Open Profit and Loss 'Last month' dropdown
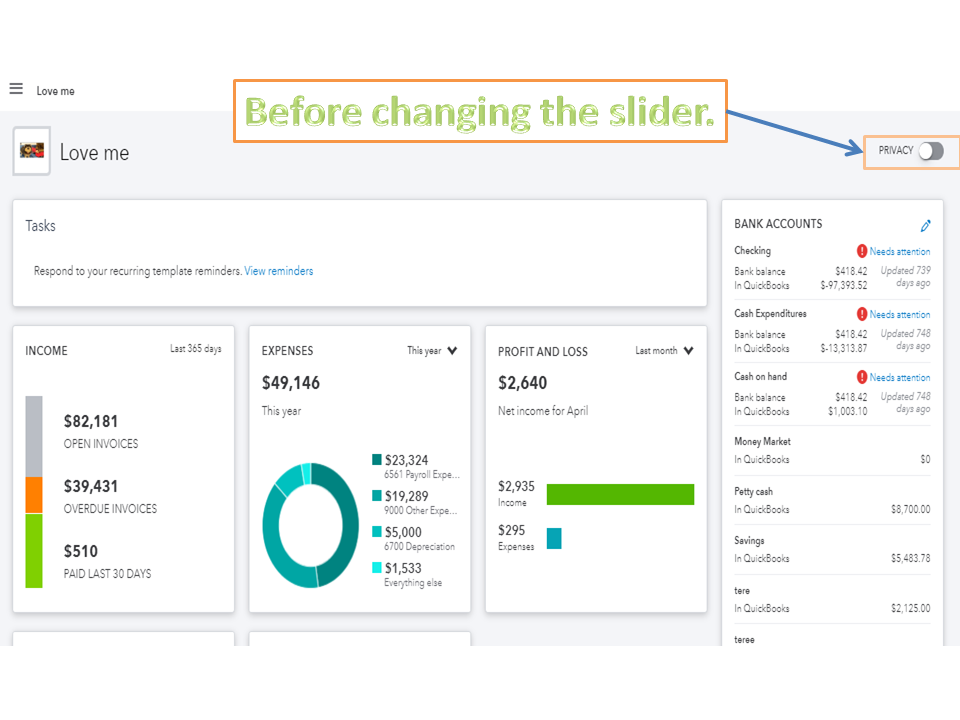Viewport: 960px width, 720px height. coord(665,351)
